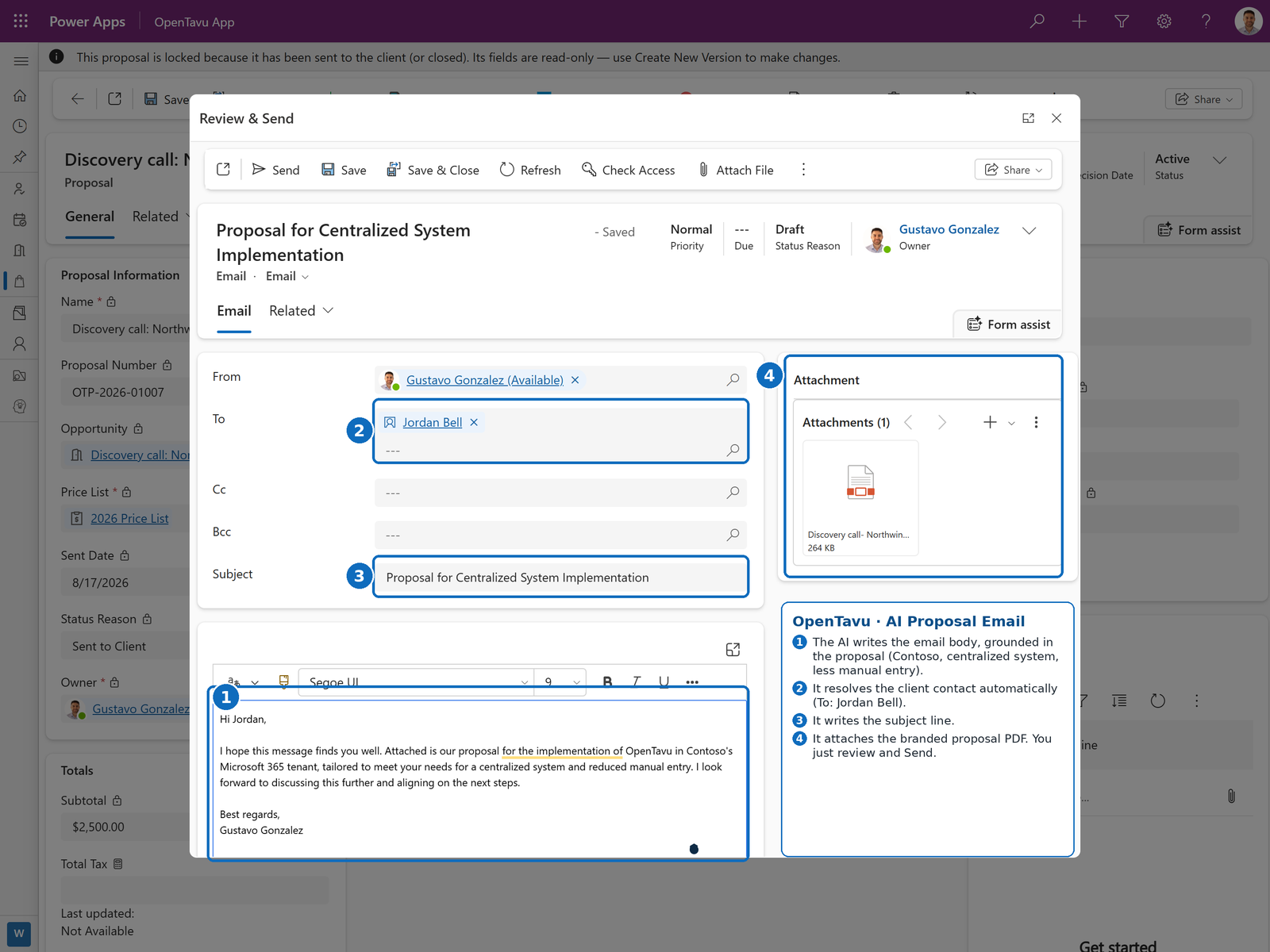
Task: Open Gustavo Gonzalez owner link in the header
Action: (949, 229)
